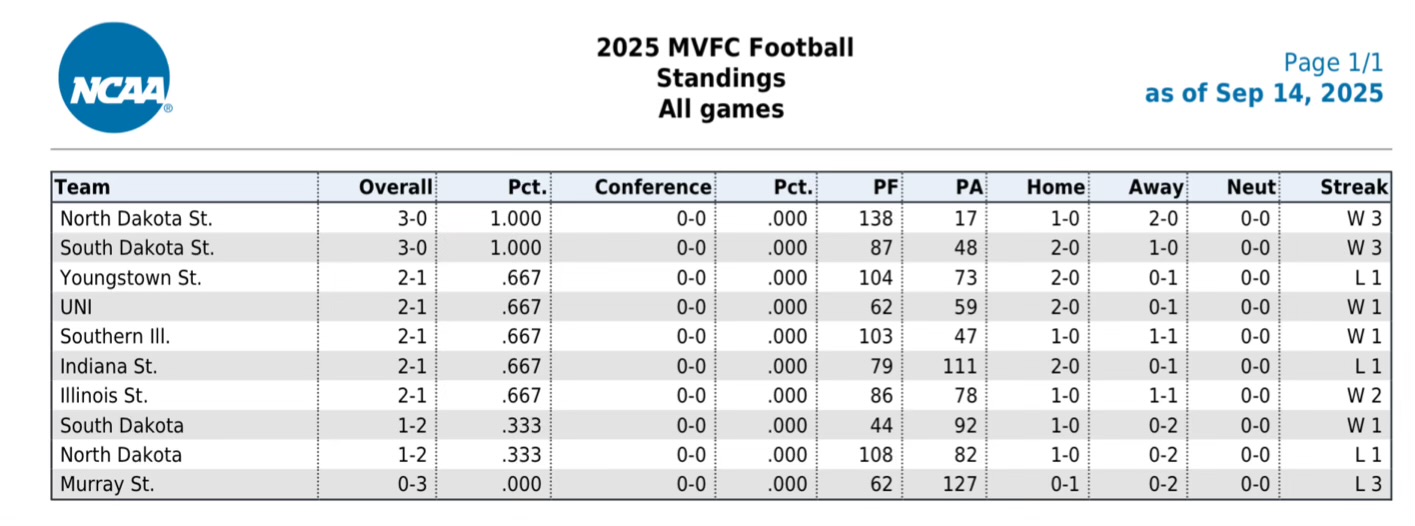Select the Overall column header

coord(395,187)
